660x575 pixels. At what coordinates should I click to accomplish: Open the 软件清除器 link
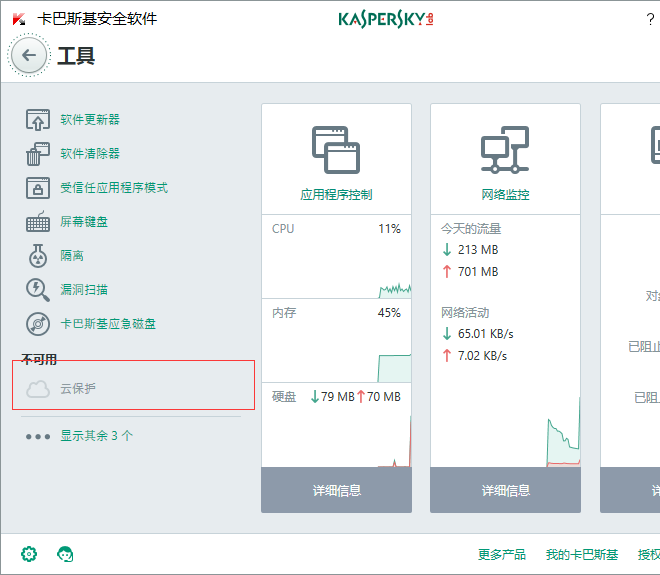point(90,154)
